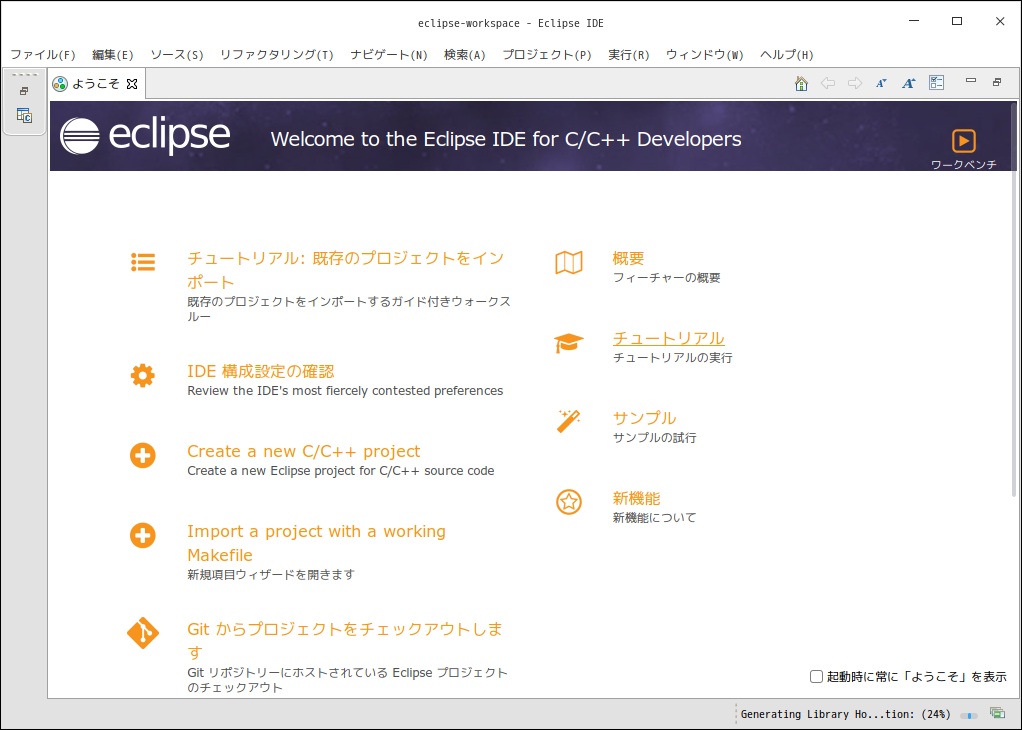Image resolution: width=1022 pixels, height=730 pixels.
Task: Click the list icon beside import tutorial
Action: 143,262
